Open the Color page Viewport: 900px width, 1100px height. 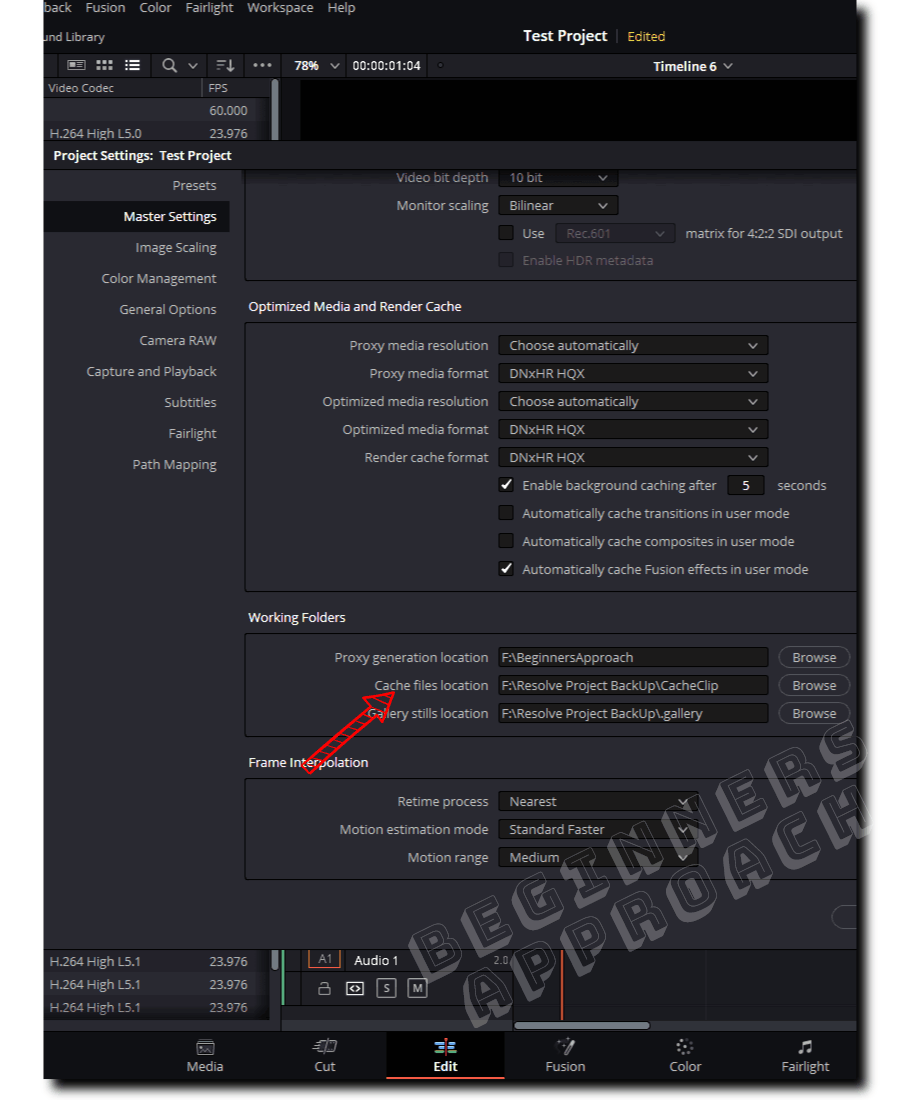tap(685, 1056)
